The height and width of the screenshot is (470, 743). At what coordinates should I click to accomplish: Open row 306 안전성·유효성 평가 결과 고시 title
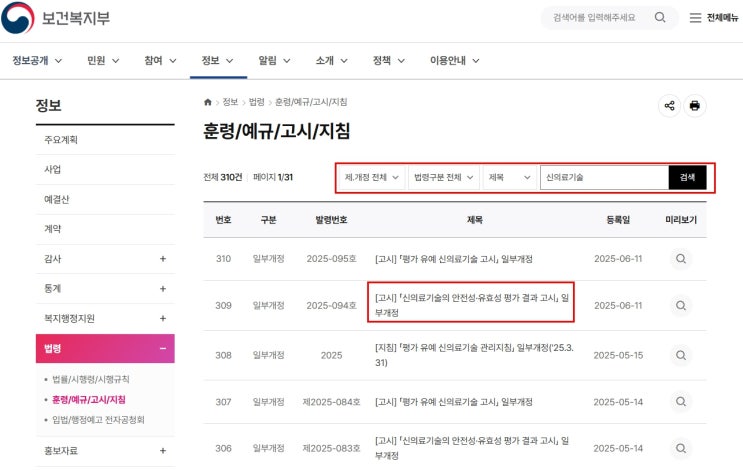point(472,448)
